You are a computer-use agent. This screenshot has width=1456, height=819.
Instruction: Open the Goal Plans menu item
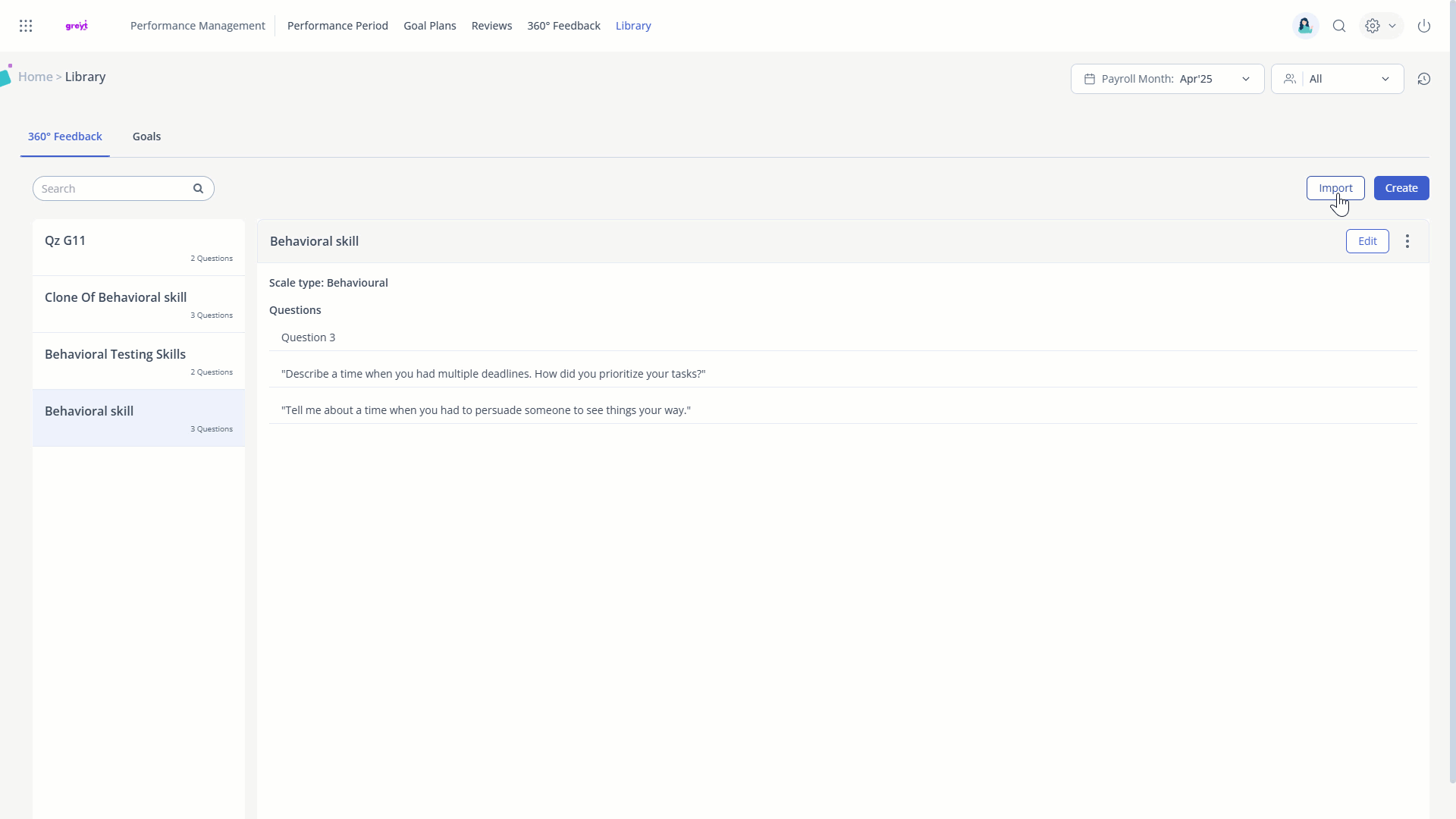[430, 26]
